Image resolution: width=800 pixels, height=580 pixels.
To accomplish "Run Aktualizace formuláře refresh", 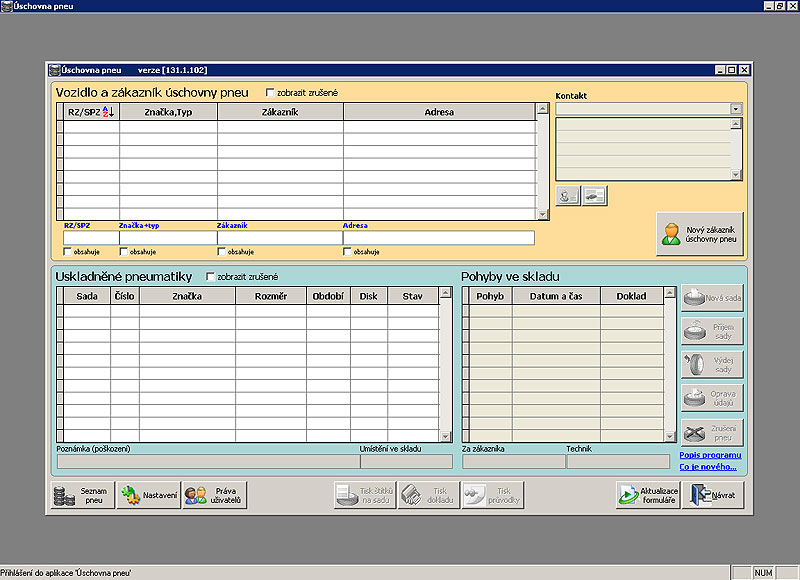I will pos(648,495).
